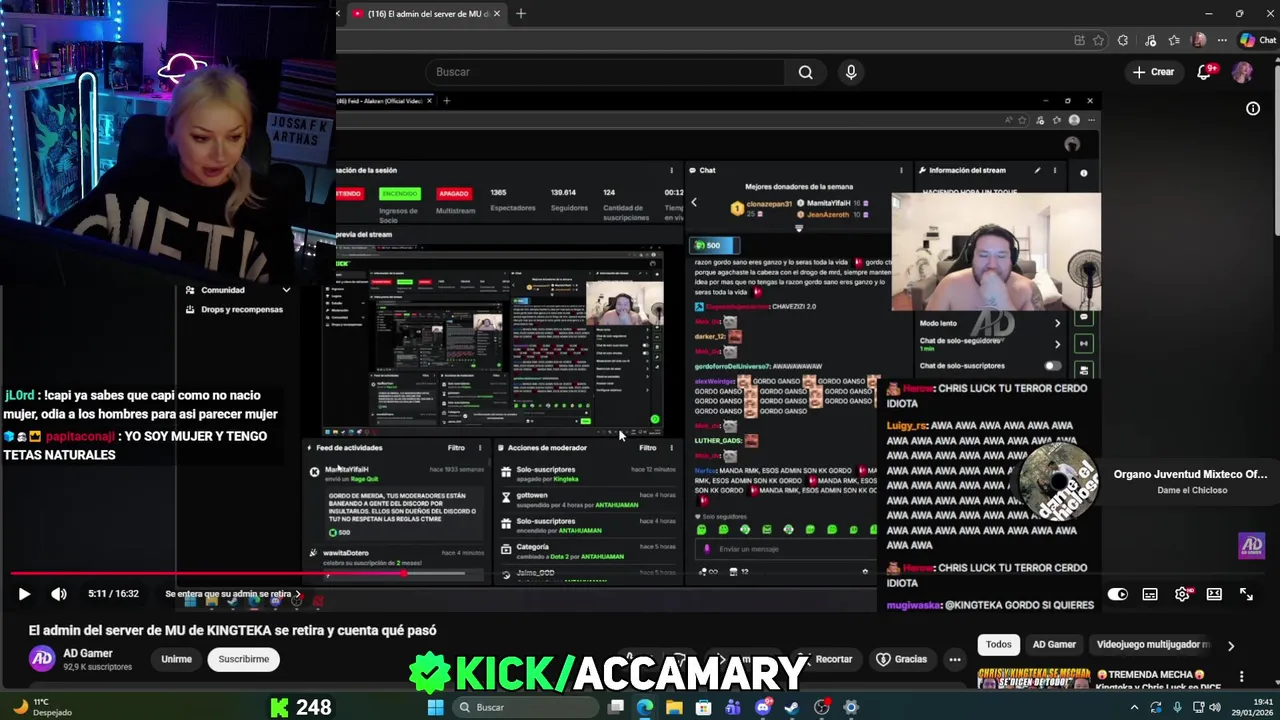Click the Crear button
1280x720 pixels.
click(x=1153, y=72)
